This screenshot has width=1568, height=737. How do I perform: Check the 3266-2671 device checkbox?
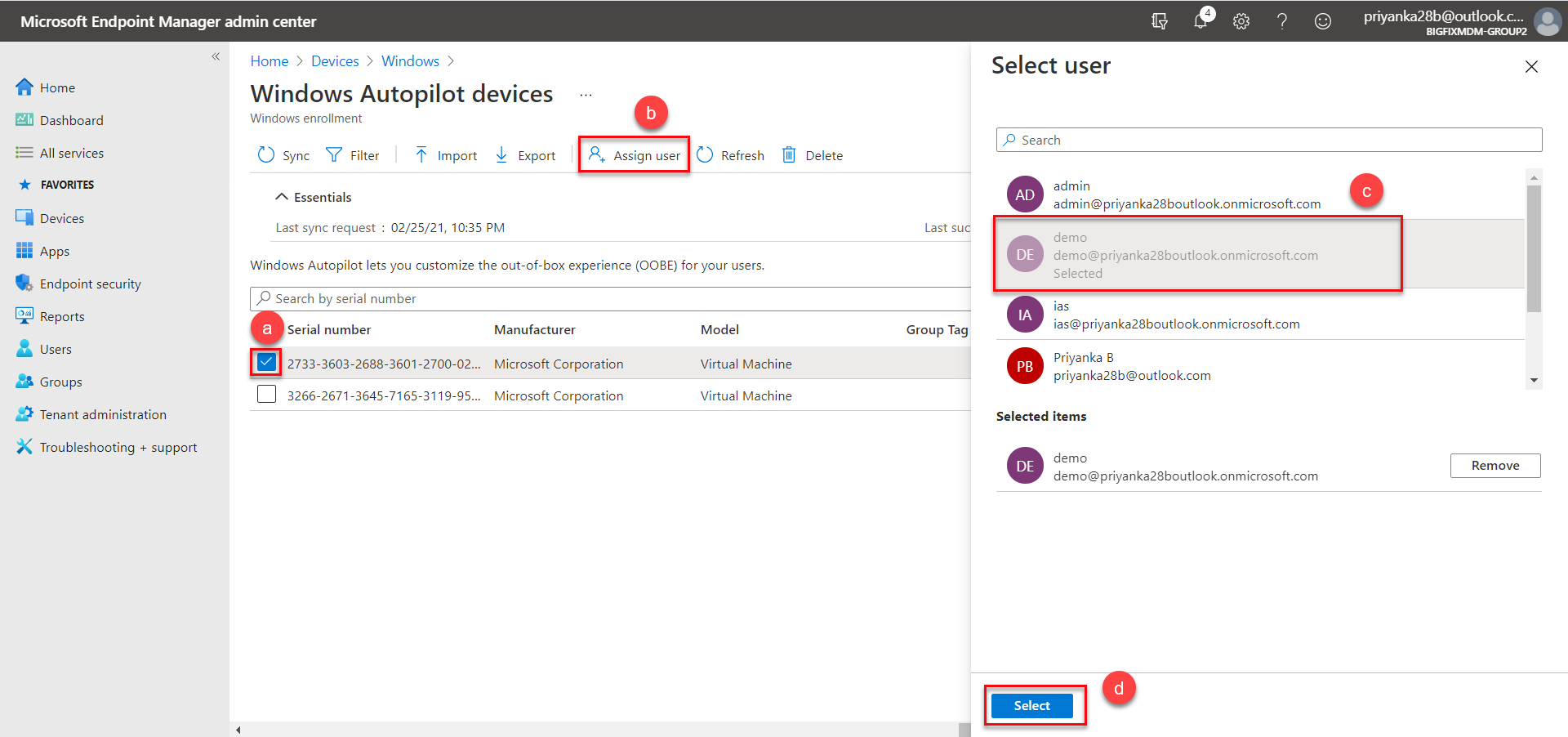coord(266,395)
